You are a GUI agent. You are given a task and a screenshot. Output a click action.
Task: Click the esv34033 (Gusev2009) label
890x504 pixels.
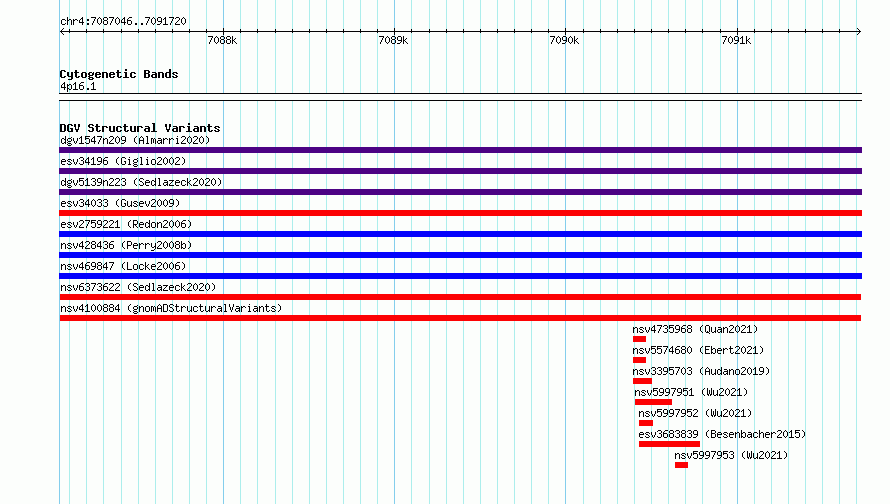(120, 203)
